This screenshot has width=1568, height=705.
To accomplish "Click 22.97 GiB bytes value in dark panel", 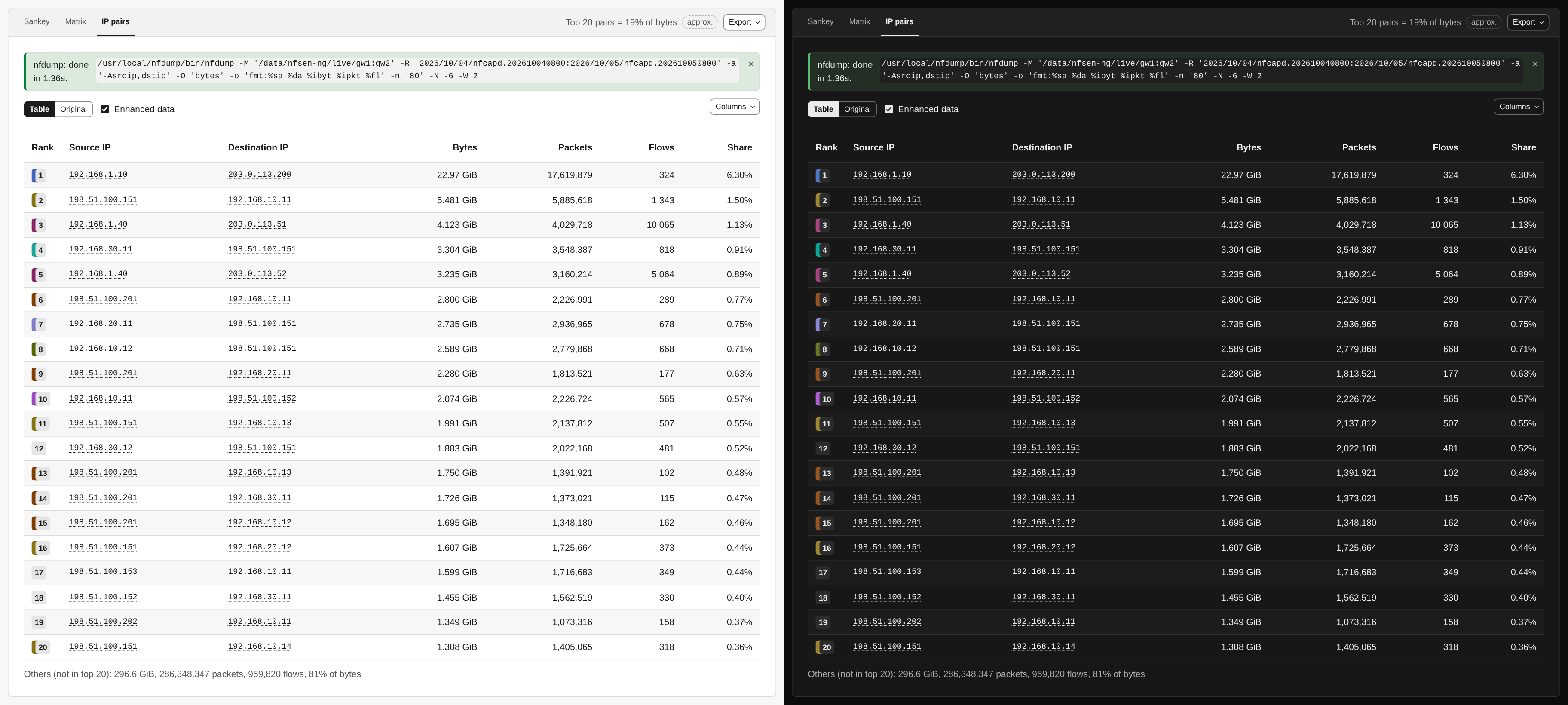I will pyautogui.click(x=1240, y=175).
